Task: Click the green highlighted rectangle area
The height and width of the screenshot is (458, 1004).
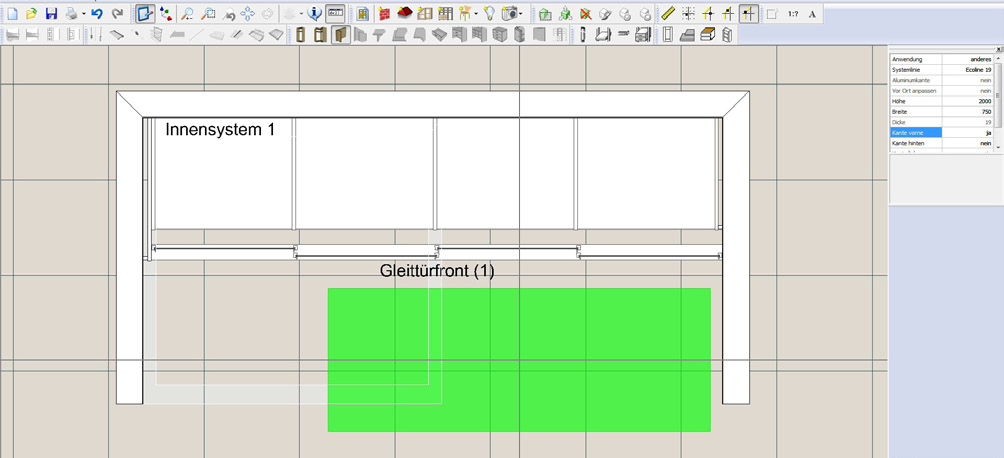Action: point(519,360)
